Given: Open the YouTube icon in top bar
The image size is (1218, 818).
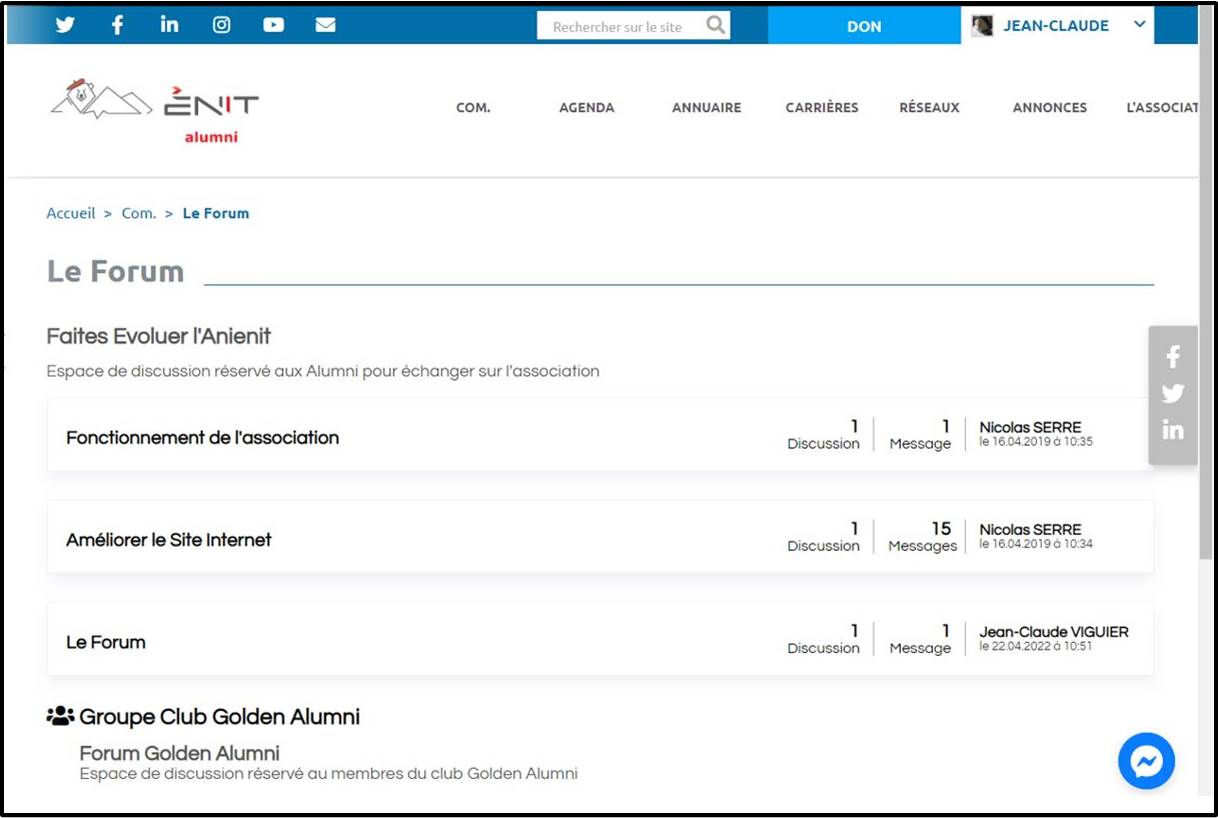Looking at the screenshot, I should 273,25.
